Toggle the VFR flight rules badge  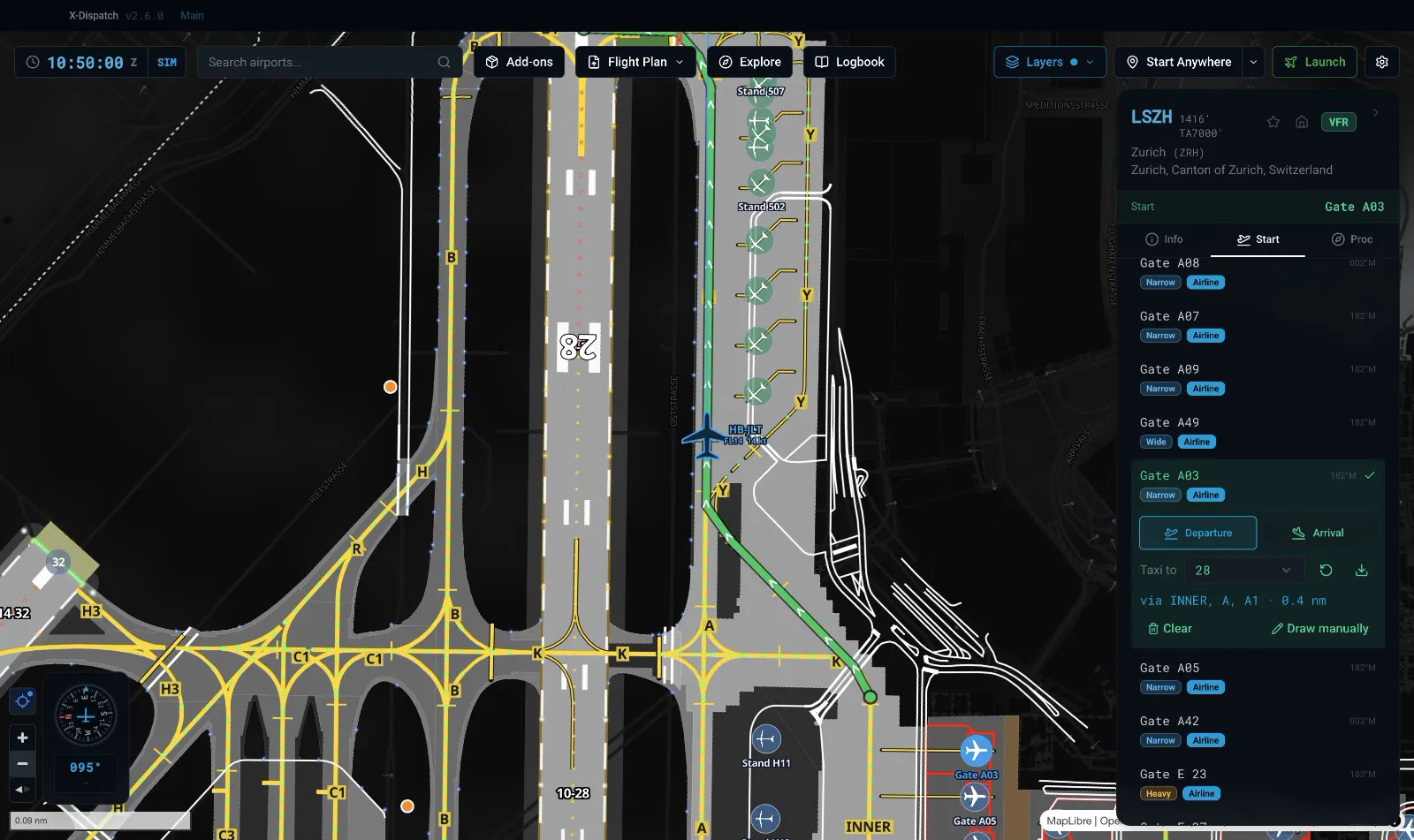click(1339, 122)
